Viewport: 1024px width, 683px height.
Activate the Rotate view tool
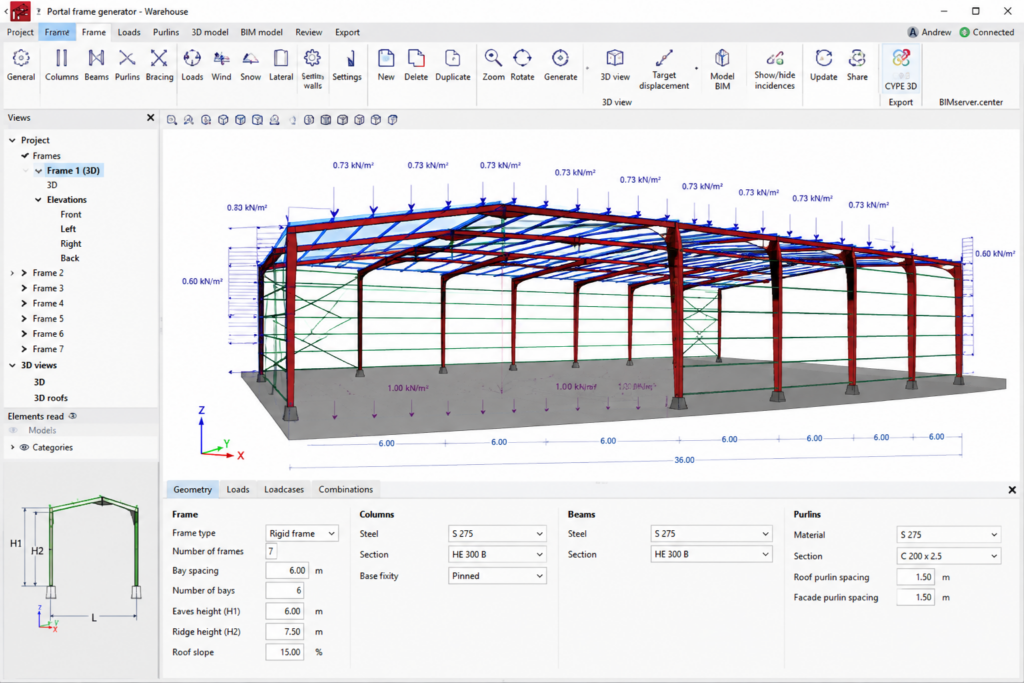(x=522, y=65)
